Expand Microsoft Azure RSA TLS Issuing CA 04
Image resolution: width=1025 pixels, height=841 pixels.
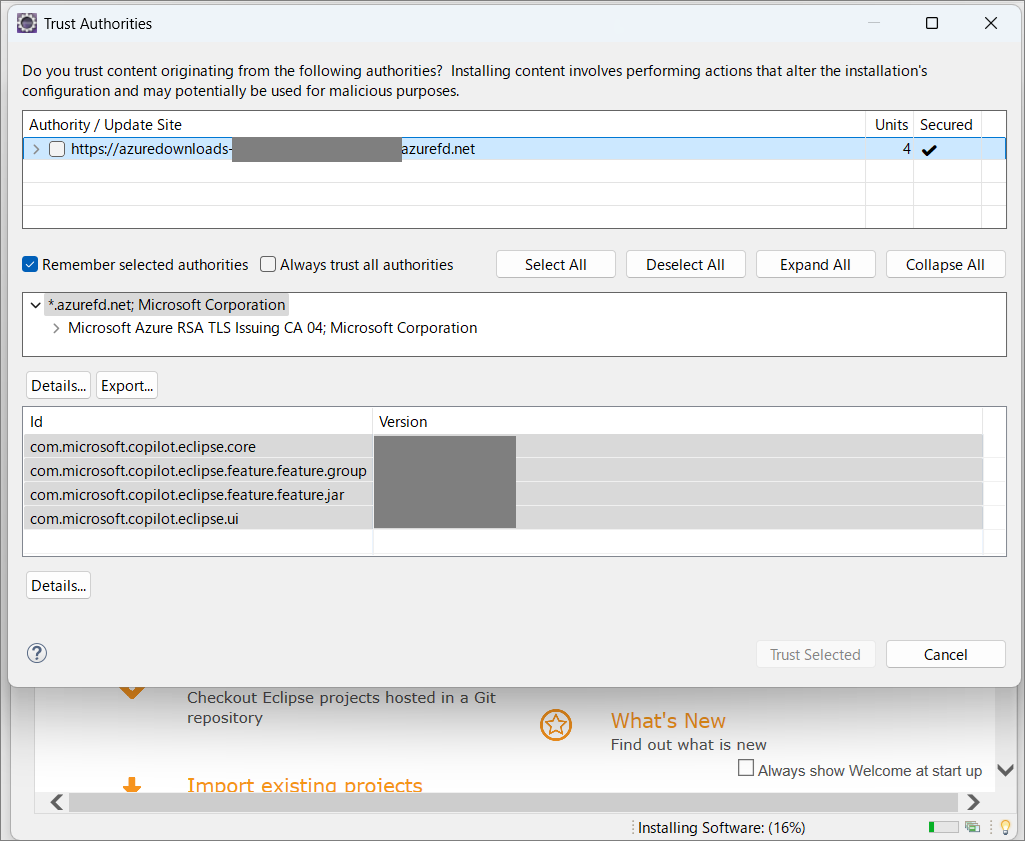click(56, 328)
